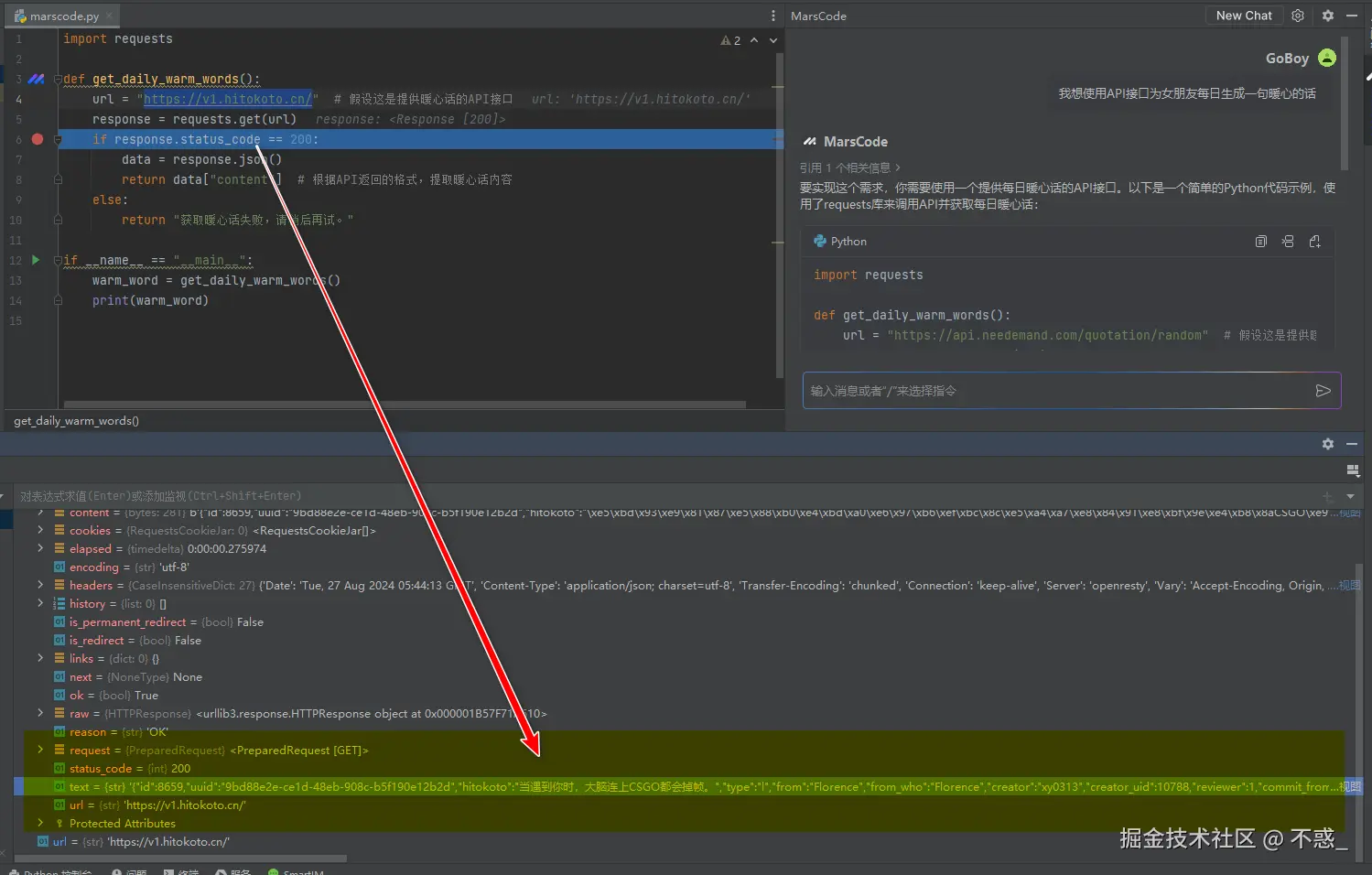Select the status_code = 200 variable row
The height and width of the screenshot is (875, 1372).
(123, 769)
